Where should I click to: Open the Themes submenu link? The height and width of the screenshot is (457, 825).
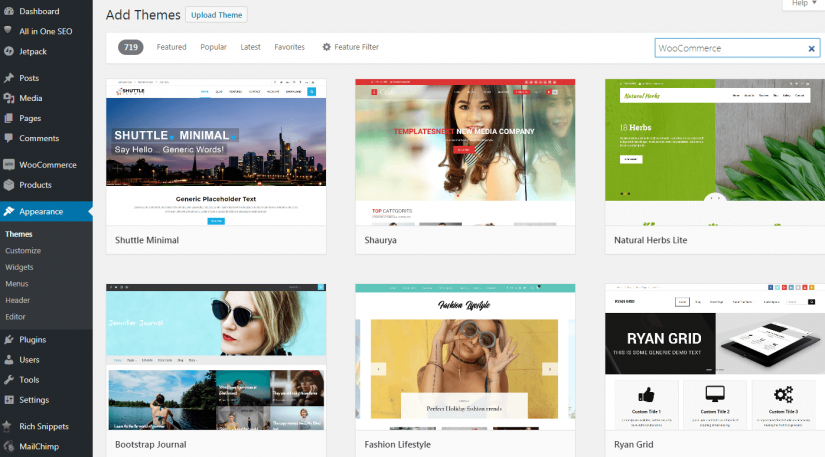click(18, 234)
